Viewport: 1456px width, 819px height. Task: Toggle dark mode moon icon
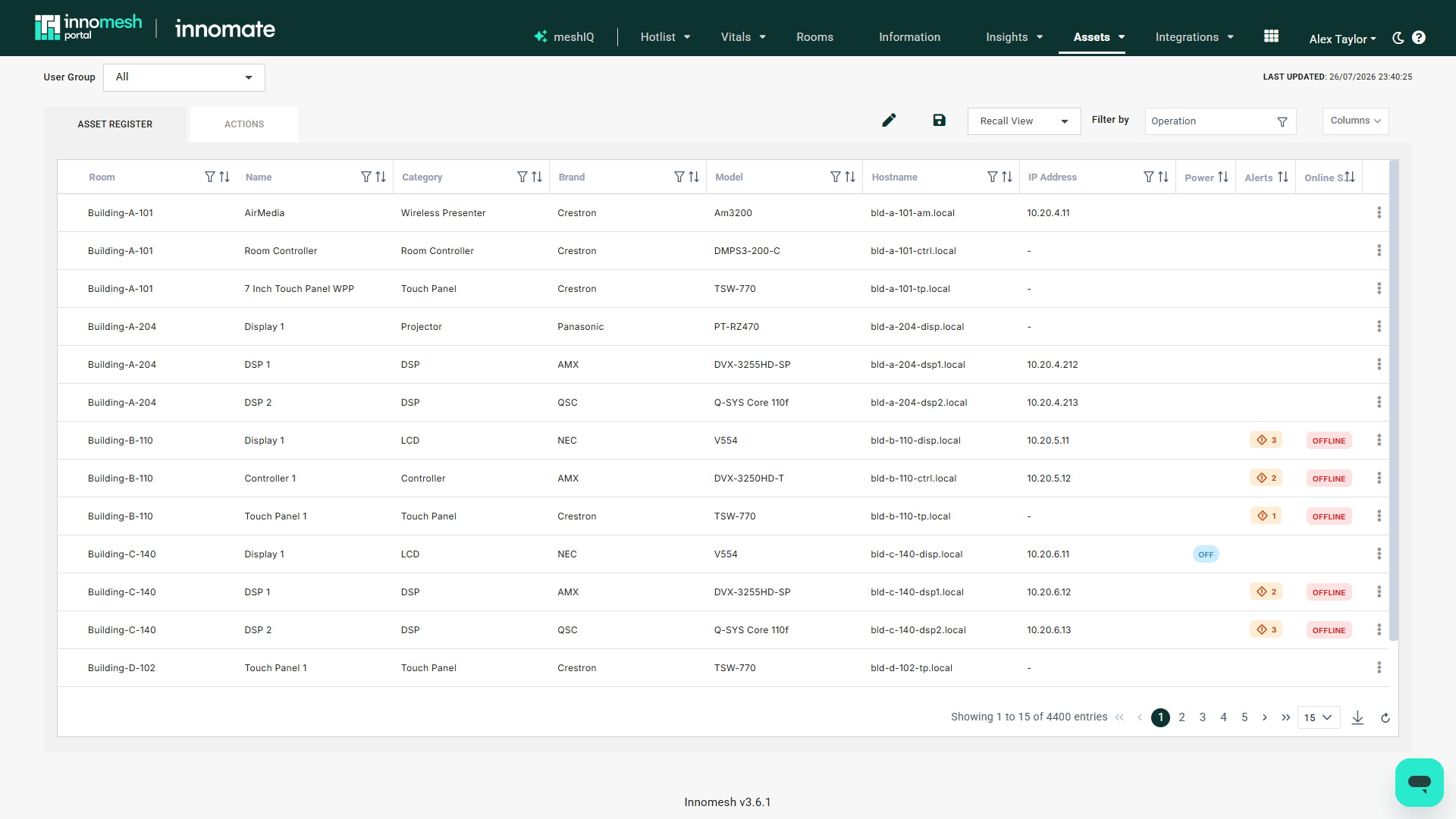pos(1398,38)
